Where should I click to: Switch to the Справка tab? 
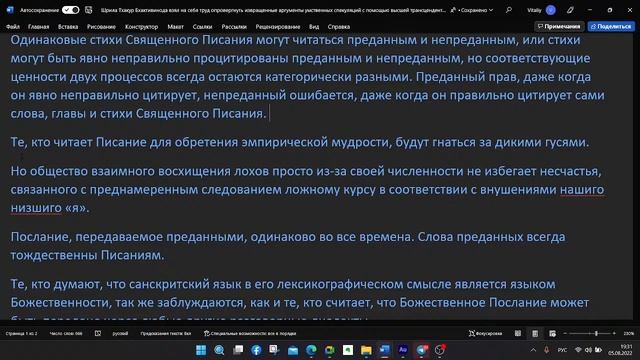coord(339,27)
